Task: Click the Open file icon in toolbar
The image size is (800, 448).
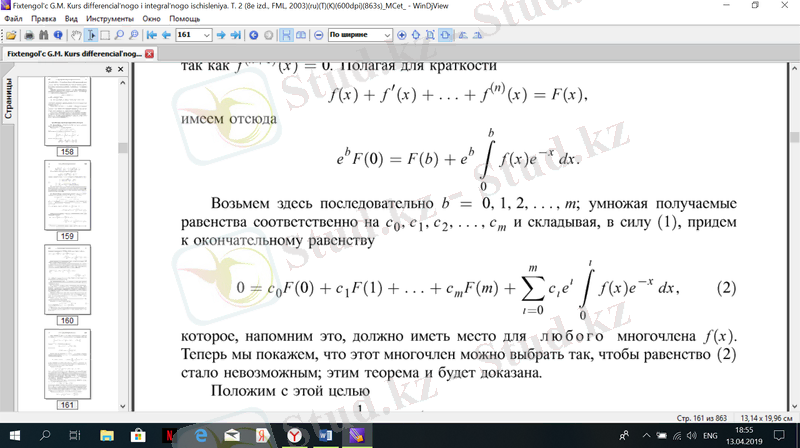Action: pyautogui.click(x=11, y=35)
